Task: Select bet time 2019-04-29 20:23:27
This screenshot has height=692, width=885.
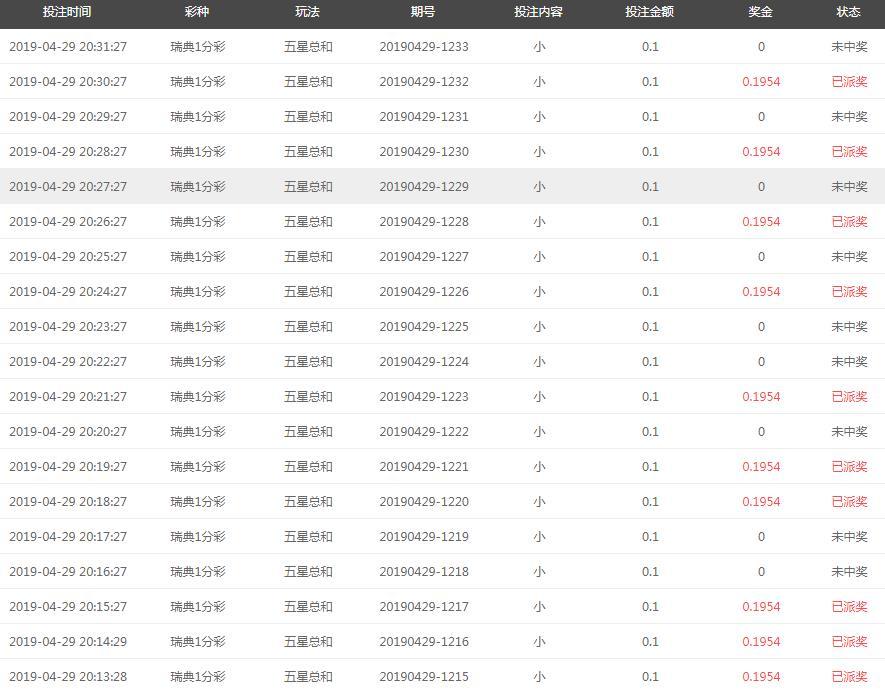Action: pos(68,327)
